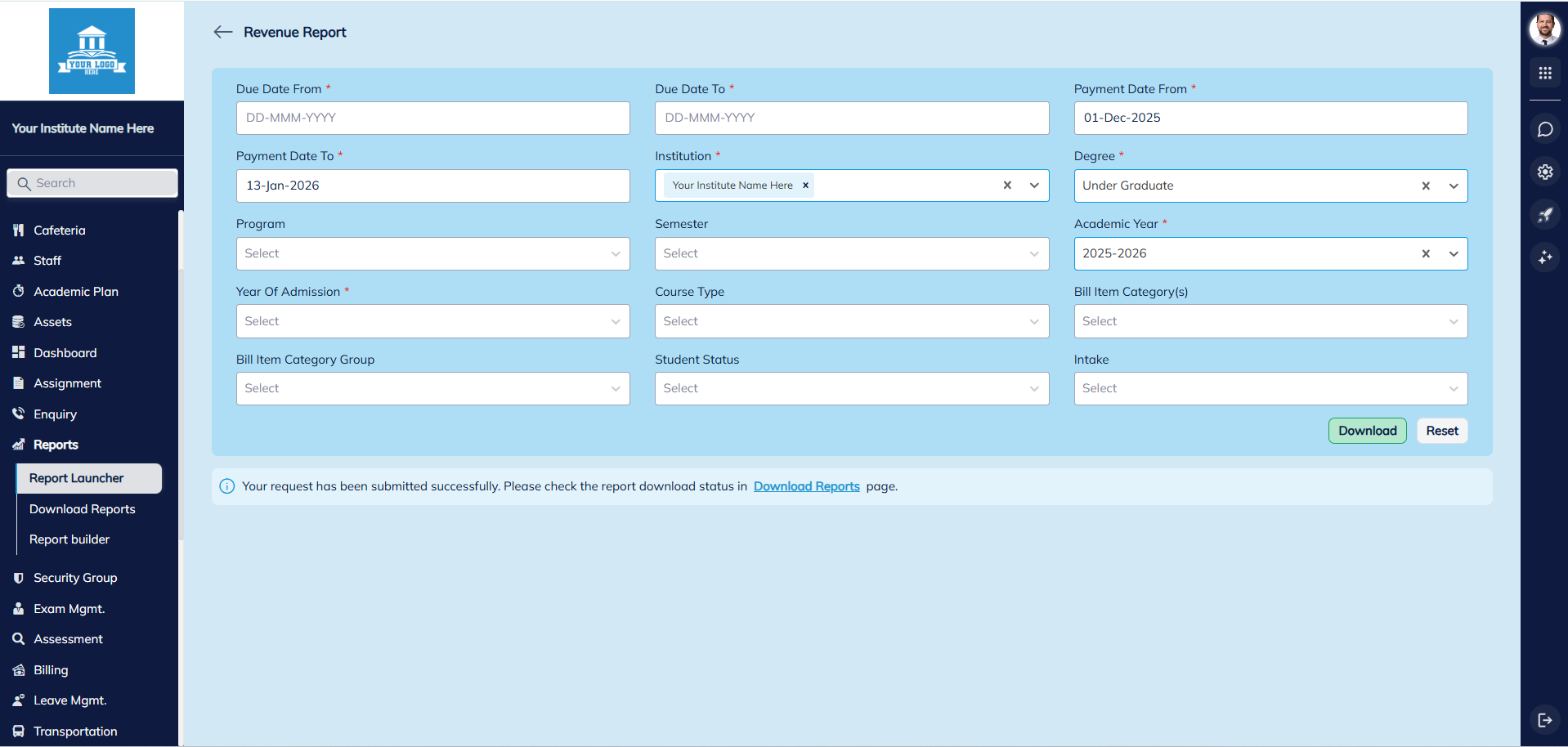
Task: Click the Download button
Action: 1367,431
